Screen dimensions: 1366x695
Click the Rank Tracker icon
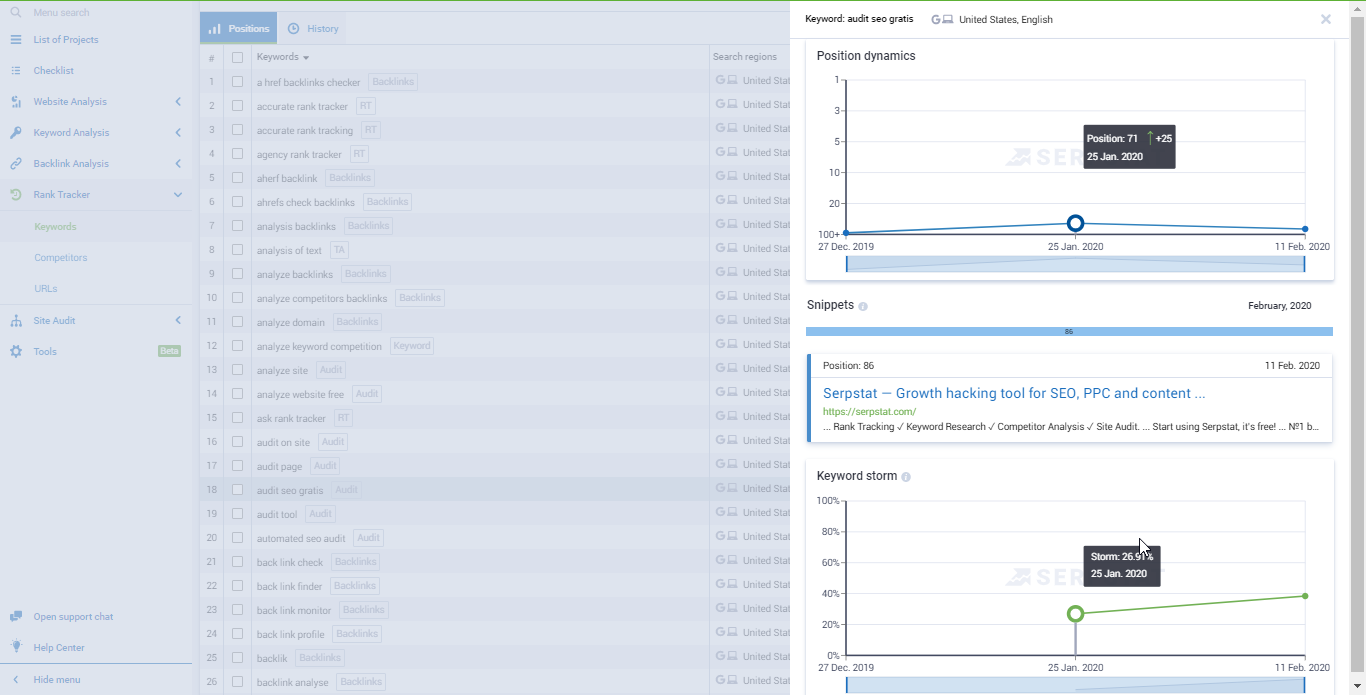(15, 194)
